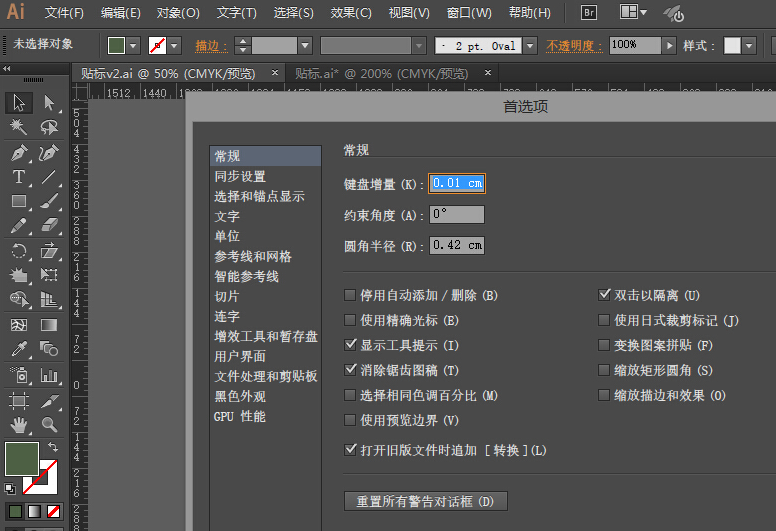776x531 pixels.
Task: Select the Free Transform tool
Action: coord(48,275)
